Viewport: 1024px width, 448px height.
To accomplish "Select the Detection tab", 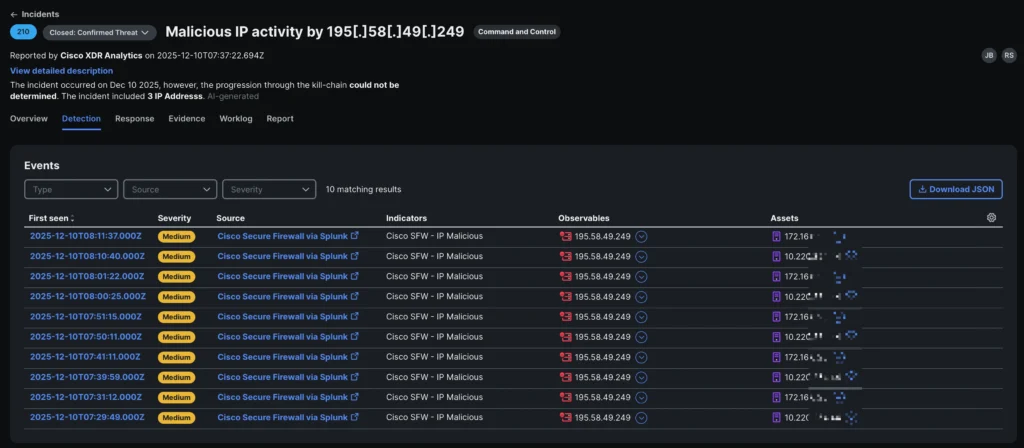I will click(x=81, y=119).
